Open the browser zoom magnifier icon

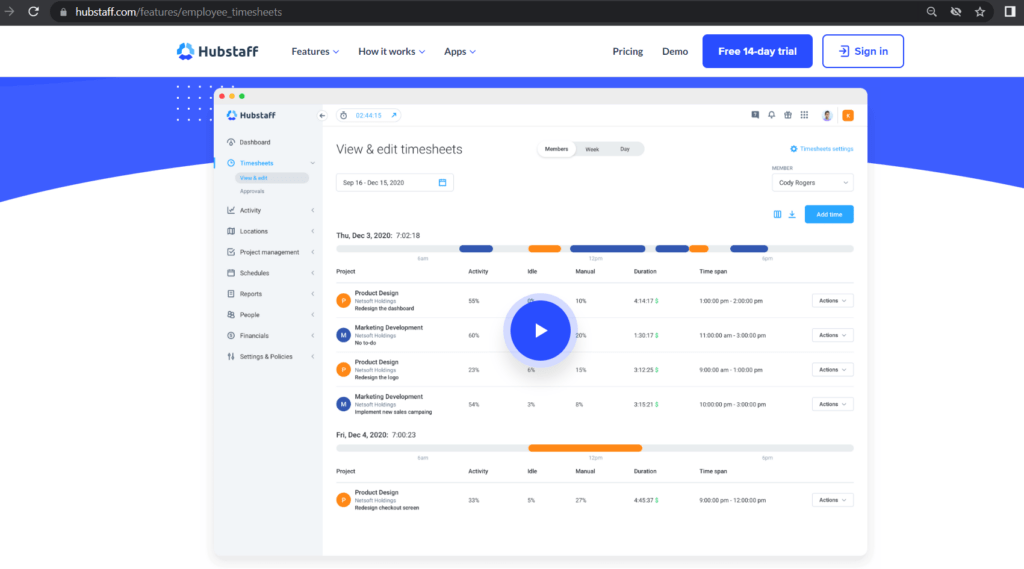[931, 12]
